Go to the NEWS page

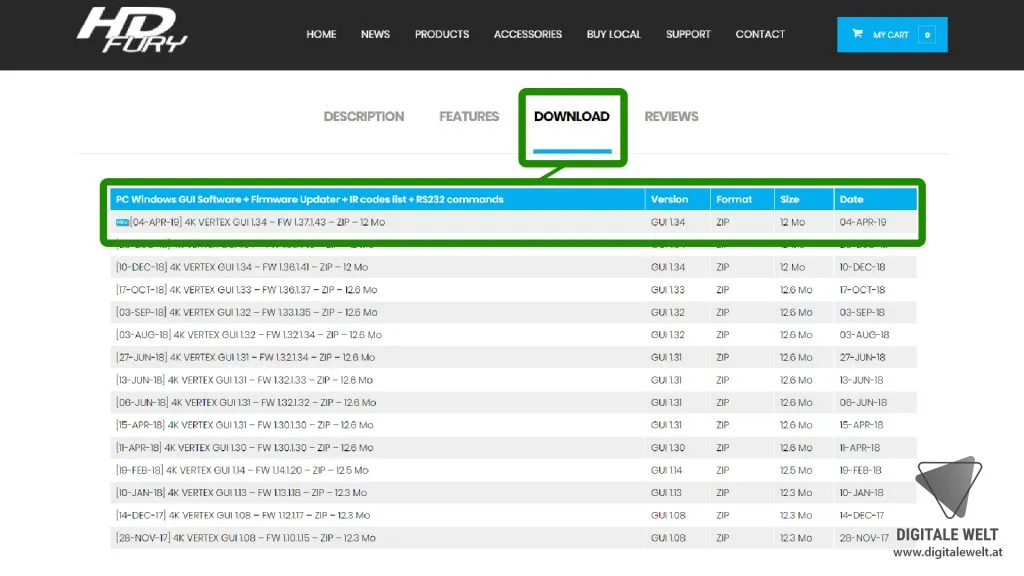376,34
